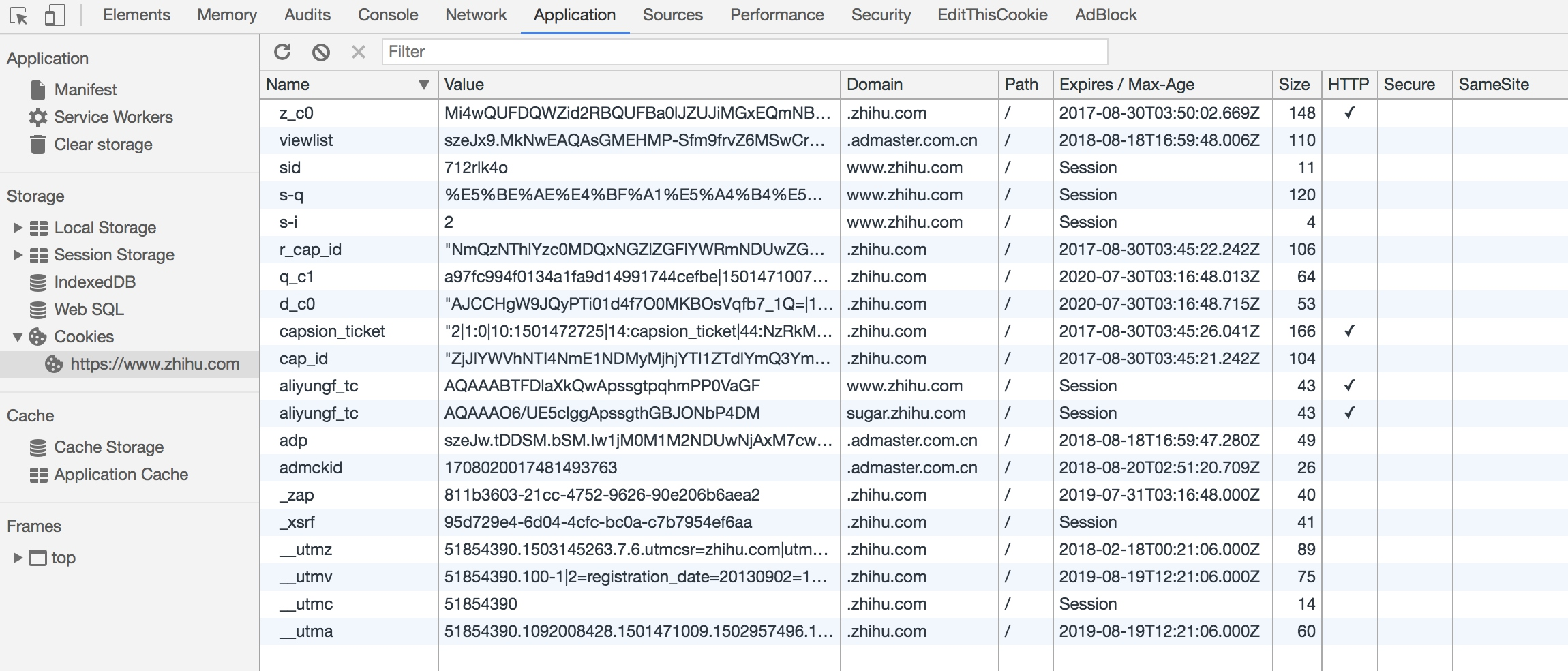Image resolution: width=1568 pixels, height=671 pixels.
Task: Click the Web SQL database icon
Action: [x=38, y=310]
